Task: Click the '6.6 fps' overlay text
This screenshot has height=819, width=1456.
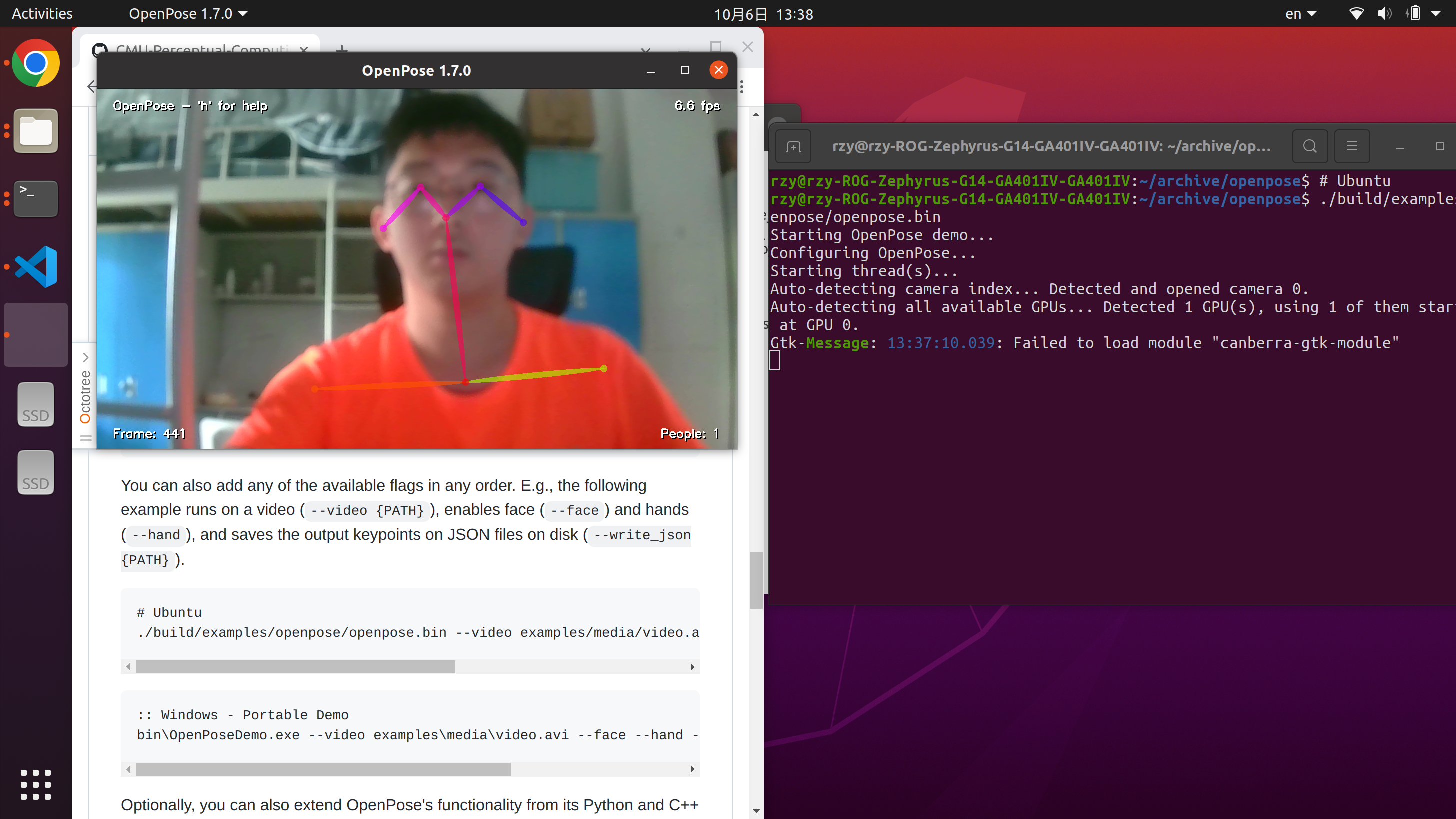Action: pyautogui.click(x=697, y=105)
